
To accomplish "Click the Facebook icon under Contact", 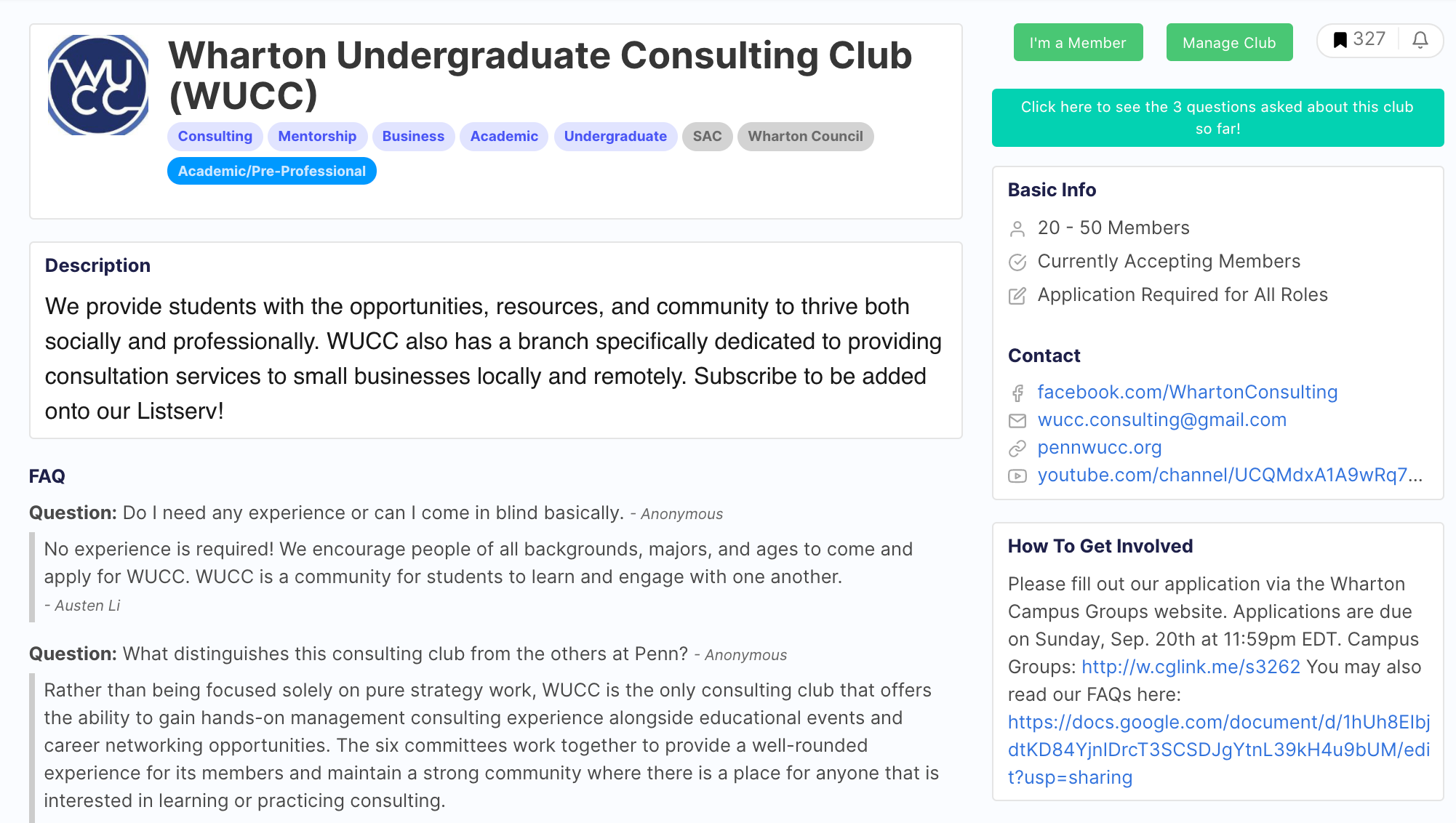I will [x=1017, y=393].
